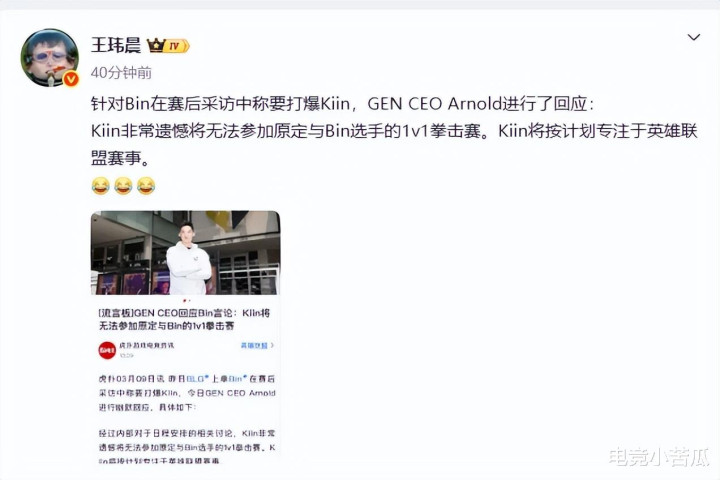Open the blue 英雄联盟 topic link
This screenshot has height=480, width=720.
[254, 345]
